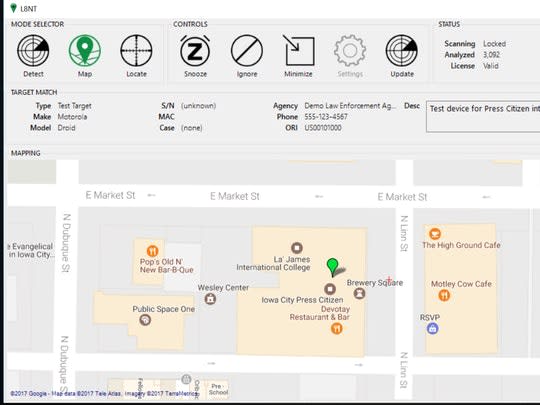Switch to Map mode

pos(85,51)
